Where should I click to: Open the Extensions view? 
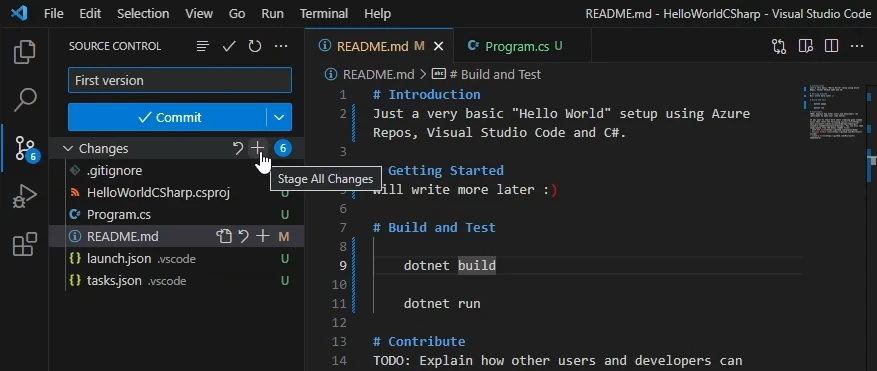(25, 245)
